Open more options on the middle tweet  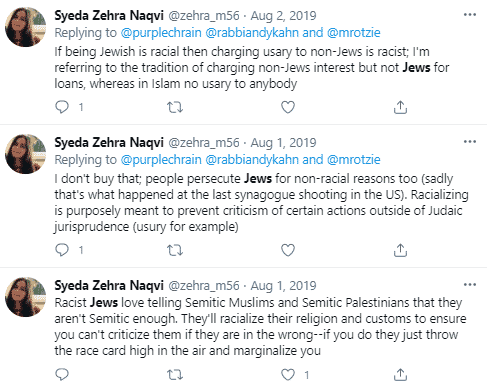tap(470, 142)
